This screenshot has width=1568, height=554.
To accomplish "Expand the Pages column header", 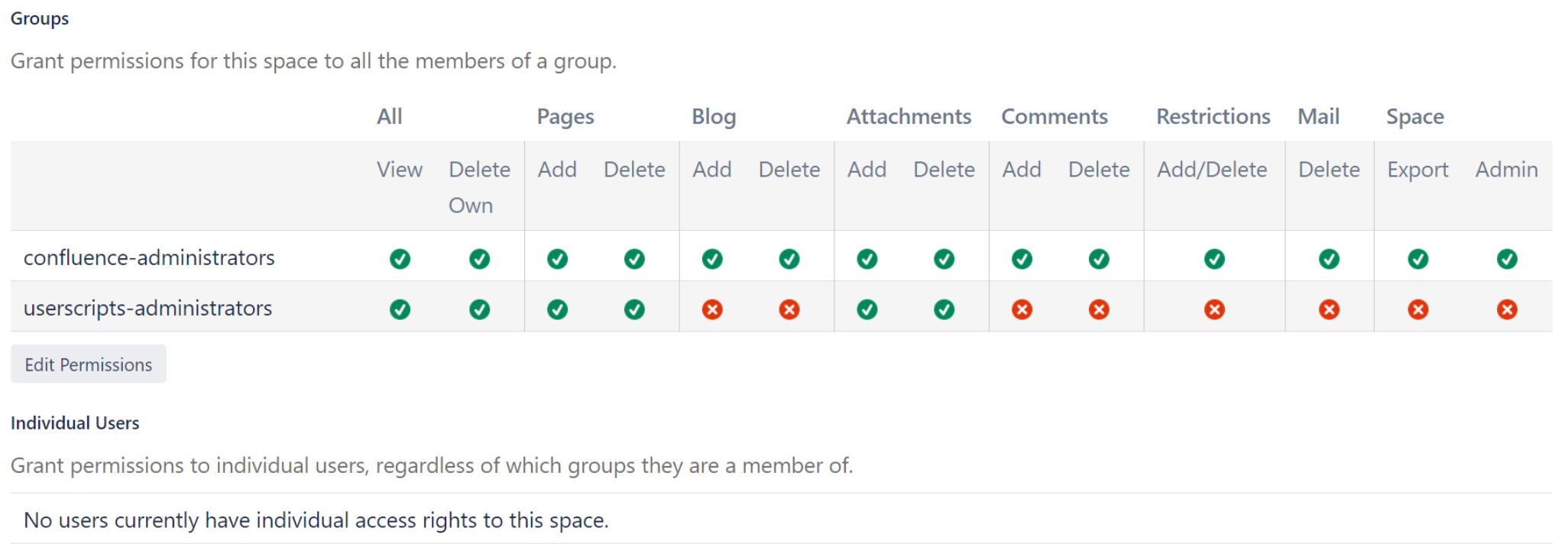I will (x=565, y=116).
